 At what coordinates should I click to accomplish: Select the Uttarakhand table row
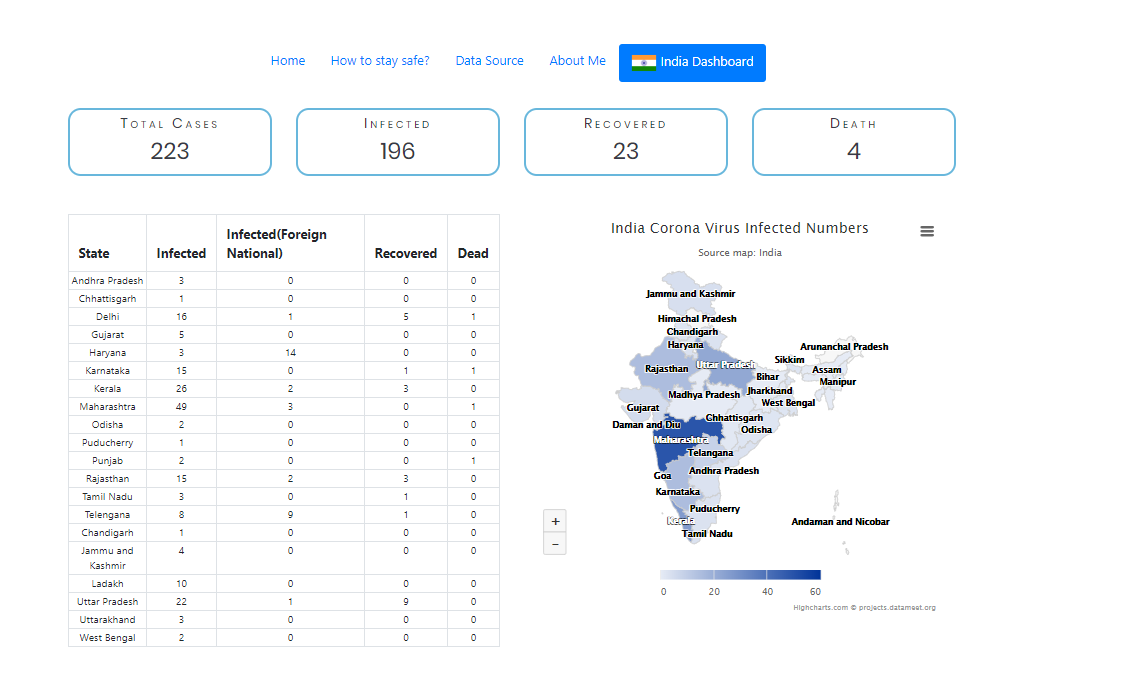click(284, 620)
